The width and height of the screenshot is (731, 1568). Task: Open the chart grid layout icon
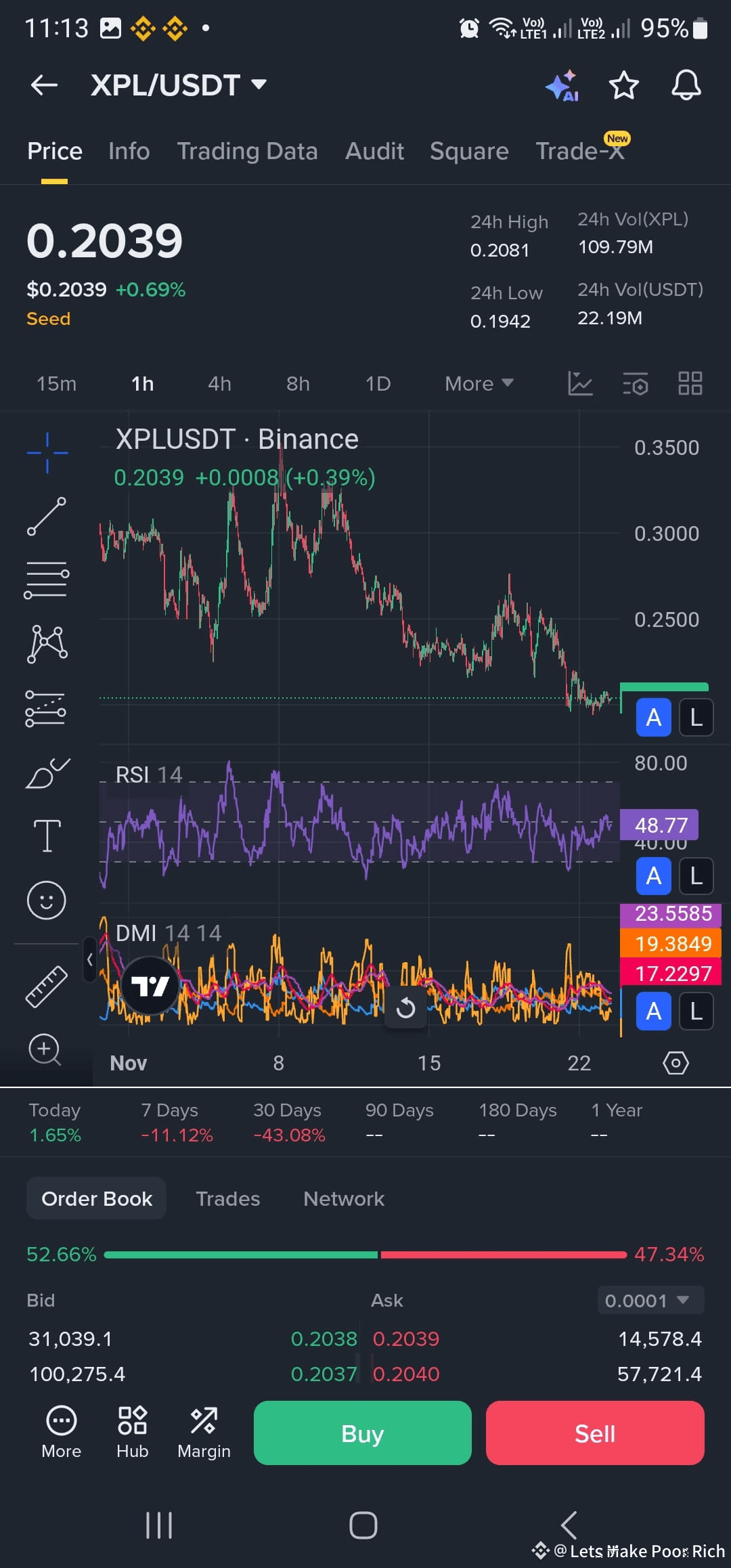[x=690, y=383]
